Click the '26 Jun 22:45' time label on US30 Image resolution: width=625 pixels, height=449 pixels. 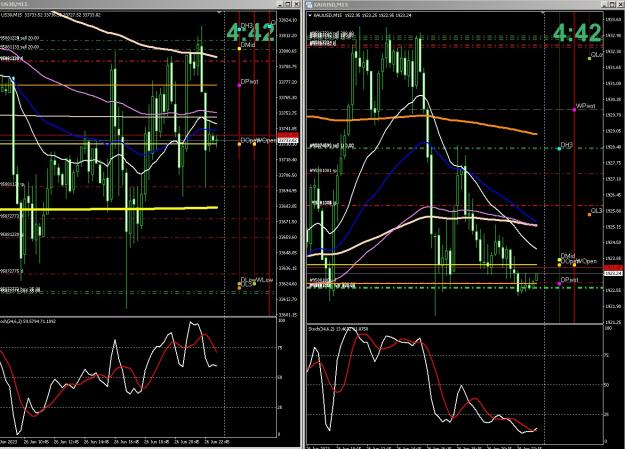click(216, 442)
